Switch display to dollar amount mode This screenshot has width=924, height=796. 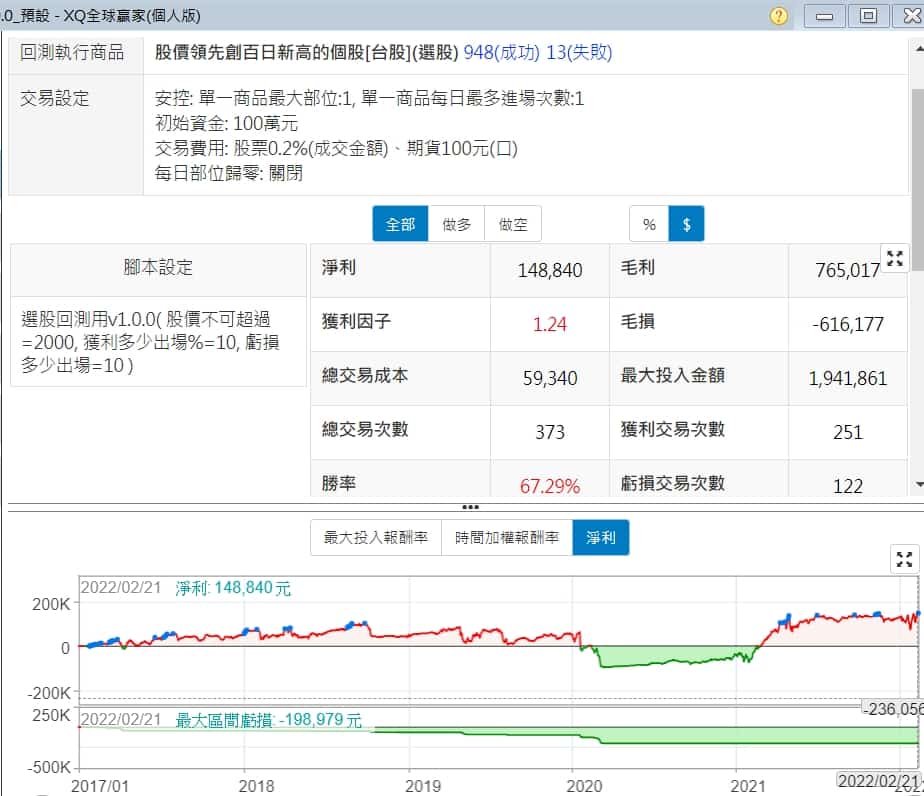click(686, 225)
